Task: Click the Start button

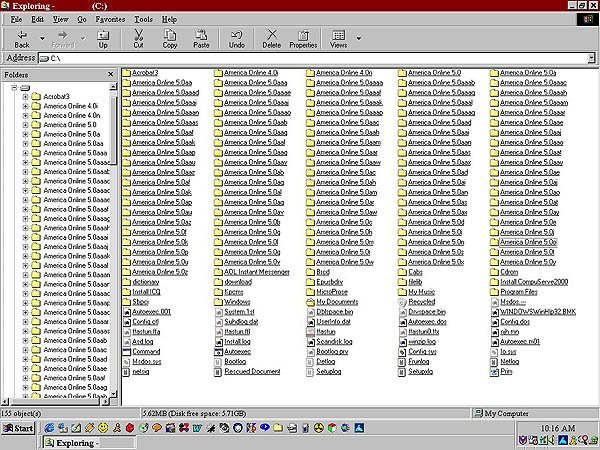Action: pos(19,428)
